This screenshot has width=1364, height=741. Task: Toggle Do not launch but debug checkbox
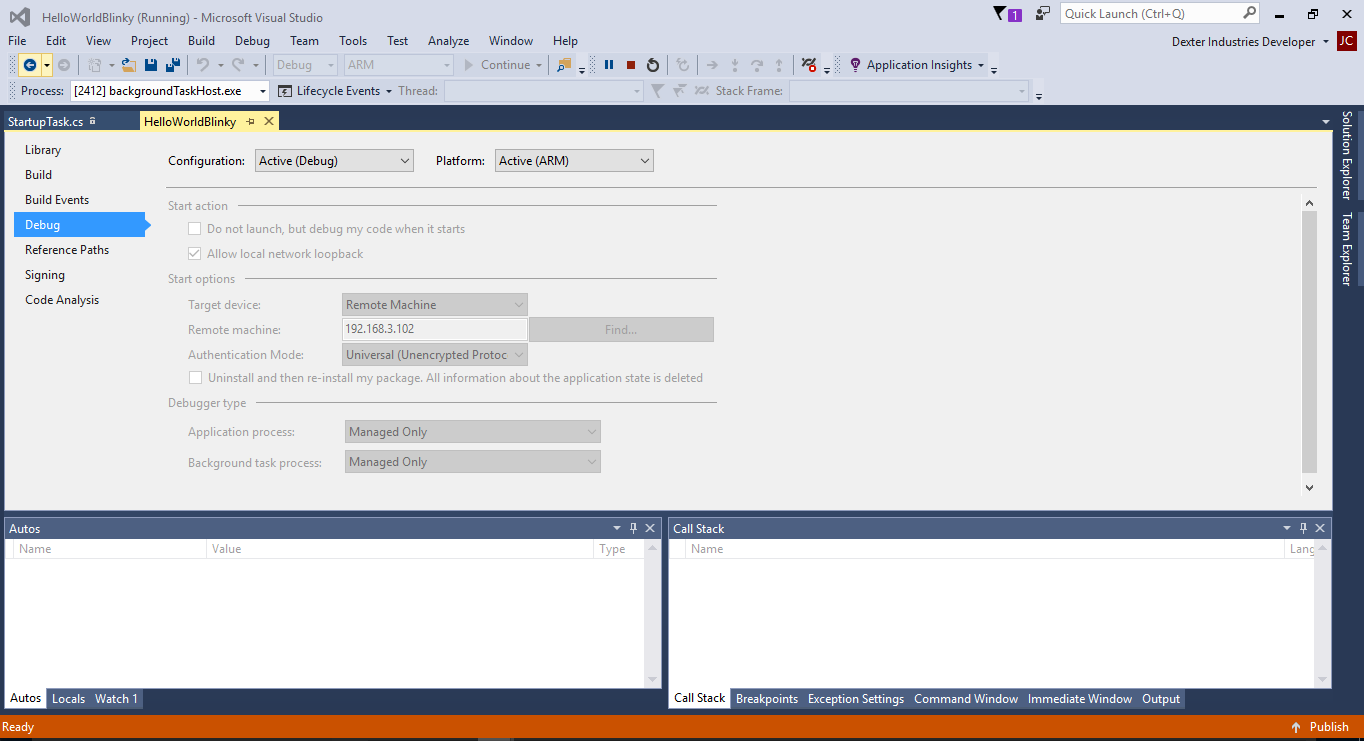[x=195, y=229]
